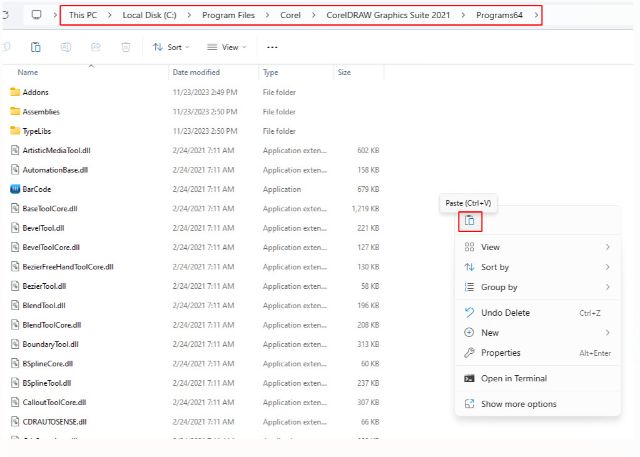The height and width of the screenshot is (457, 640).
Task: Select file BezierFreeHandToolCore.dll
Action: [68, 267]
